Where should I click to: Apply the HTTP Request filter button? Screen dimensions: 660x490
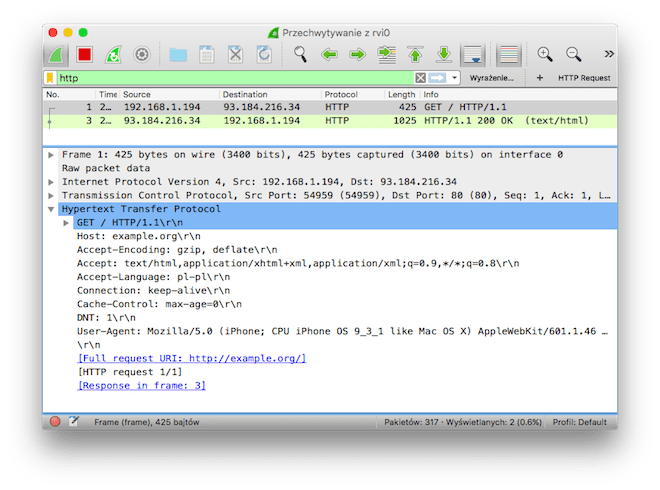584,77
